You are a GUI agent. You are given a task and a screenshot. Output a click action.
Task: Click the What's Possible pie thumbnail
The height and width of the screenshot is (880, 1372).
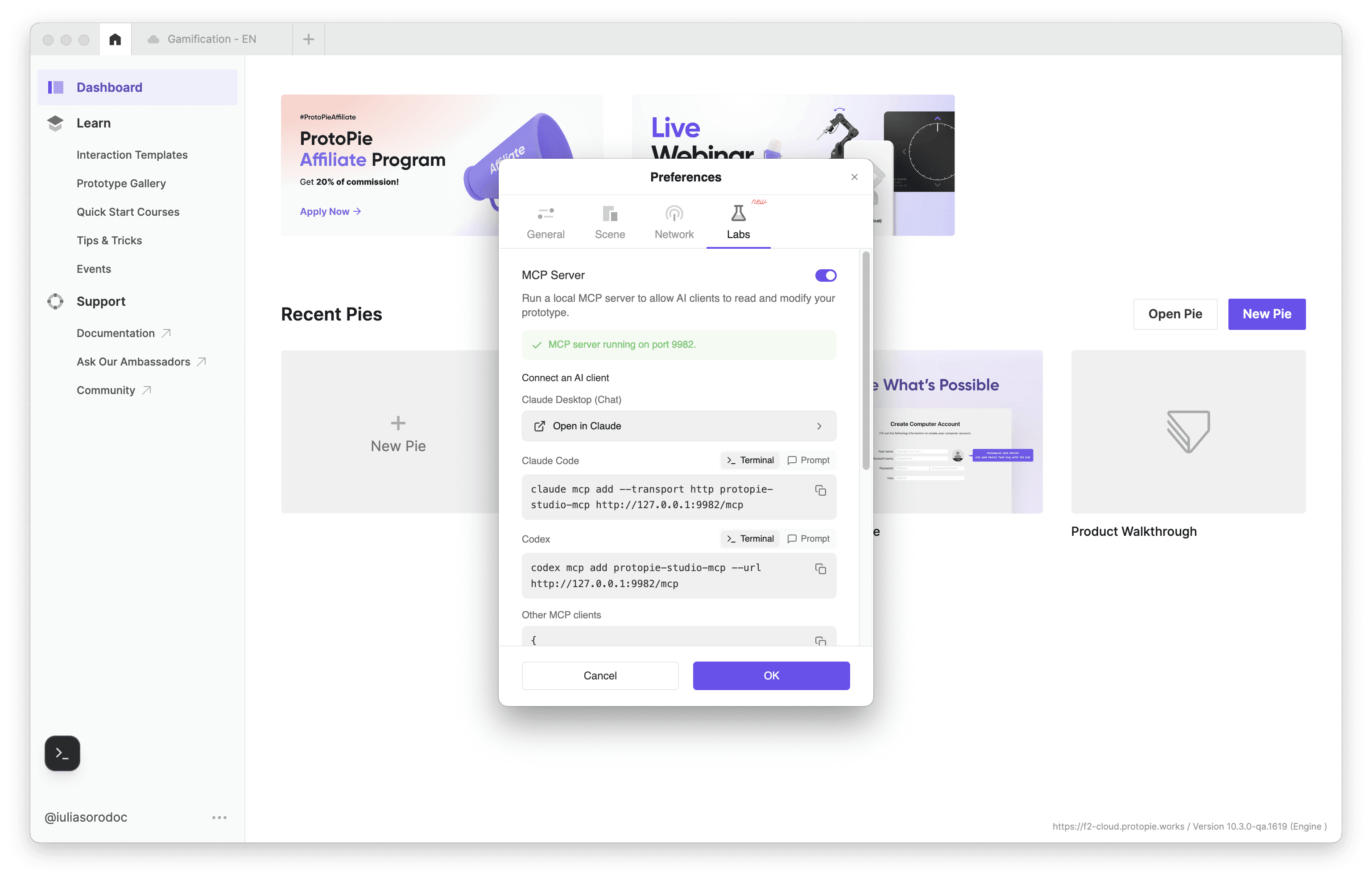coord(958,432)
